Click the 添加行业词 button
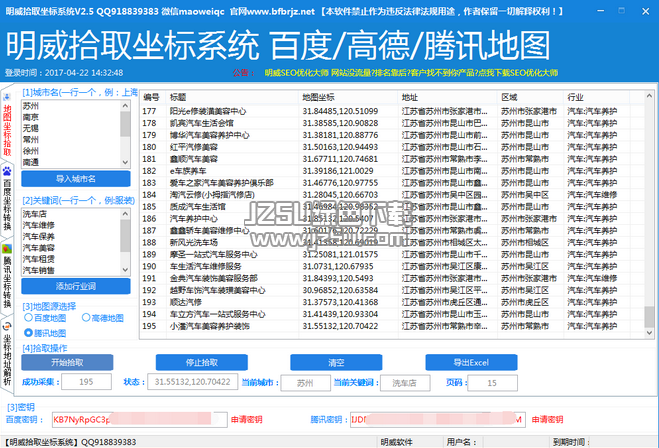Screen dimensions: 659x448 [76, 287]
